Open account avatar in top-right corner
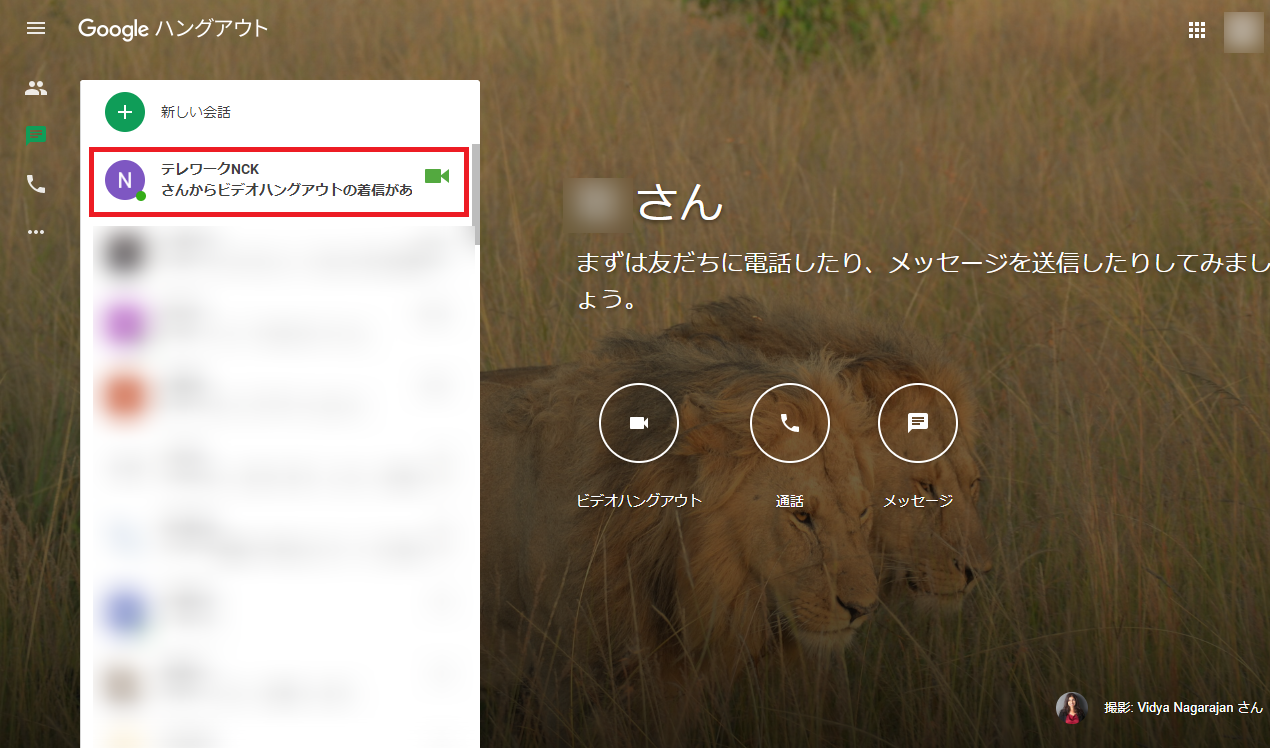This screenshot has height=748, width=1270. [1243, 31]
